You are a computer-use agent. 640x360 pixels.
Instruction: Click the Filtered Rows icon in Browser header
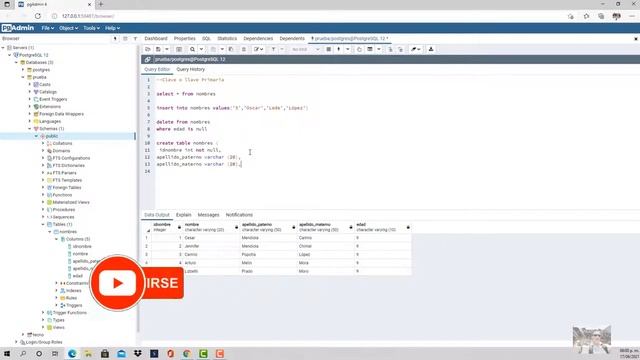(135, 38)
